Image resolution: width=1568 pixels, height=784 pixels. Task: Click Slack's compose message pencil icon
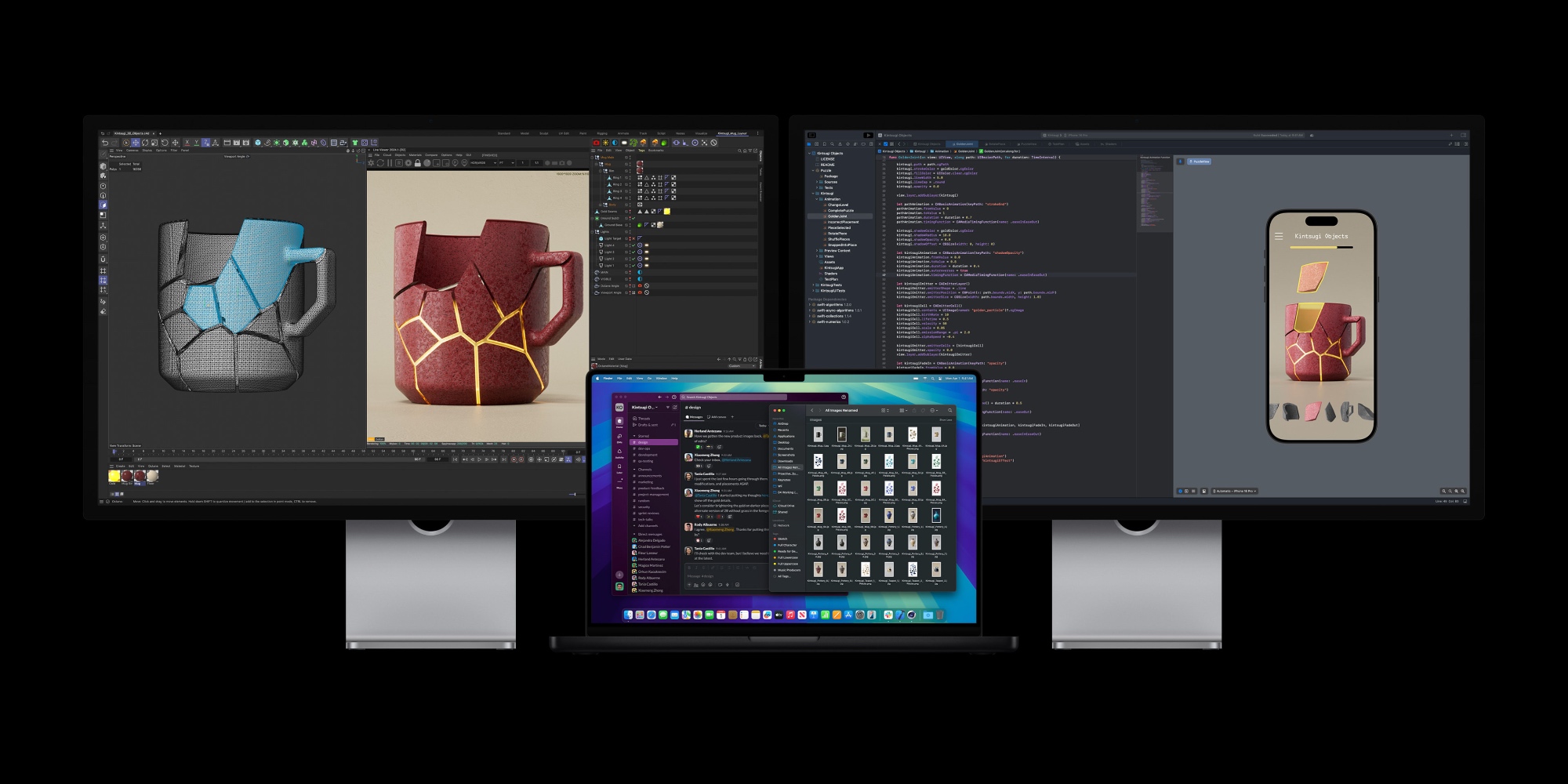[675, 408]
